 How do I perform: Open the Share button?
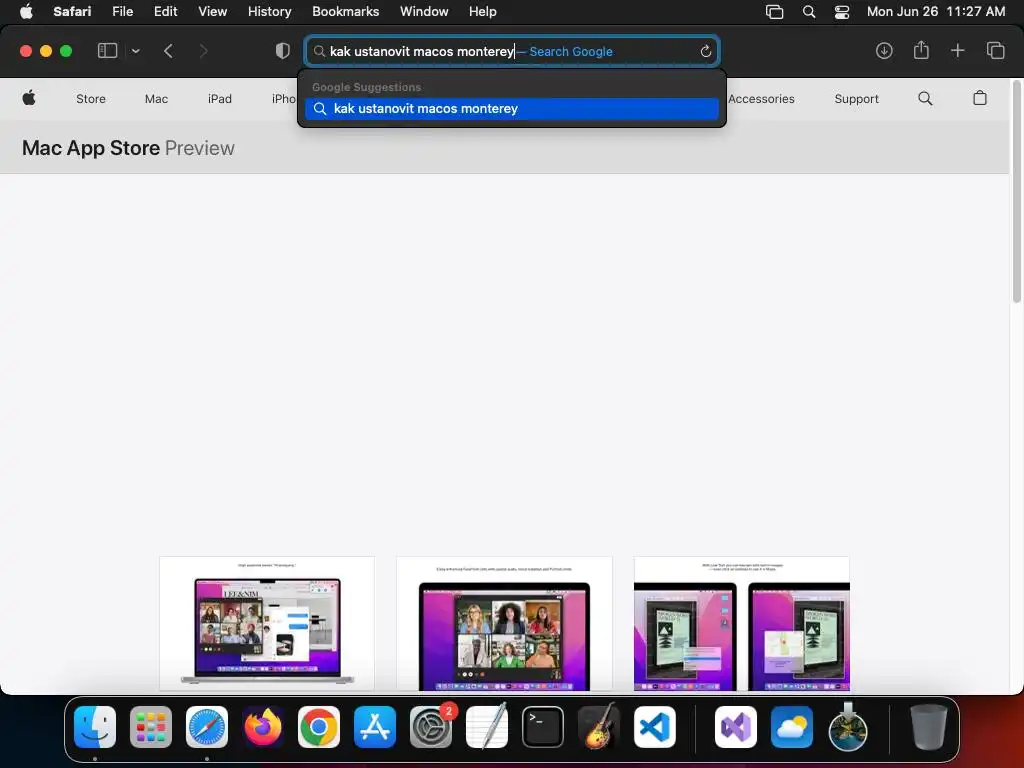click(x=921, y=50)
